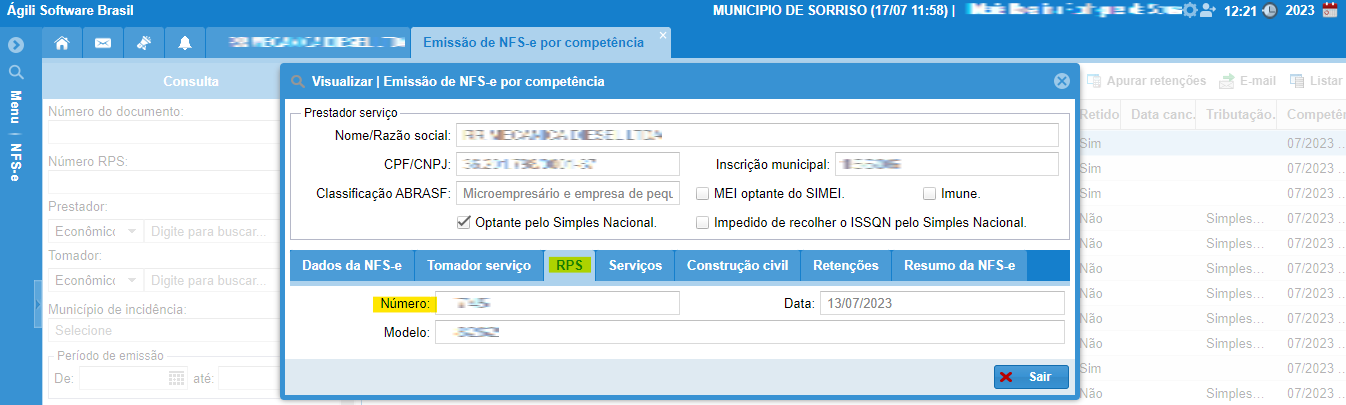Image resolution: width=1346 pixels, height=405 pixels.
Task: Toggle the Imune checkbox
Action: click(930, 193)
